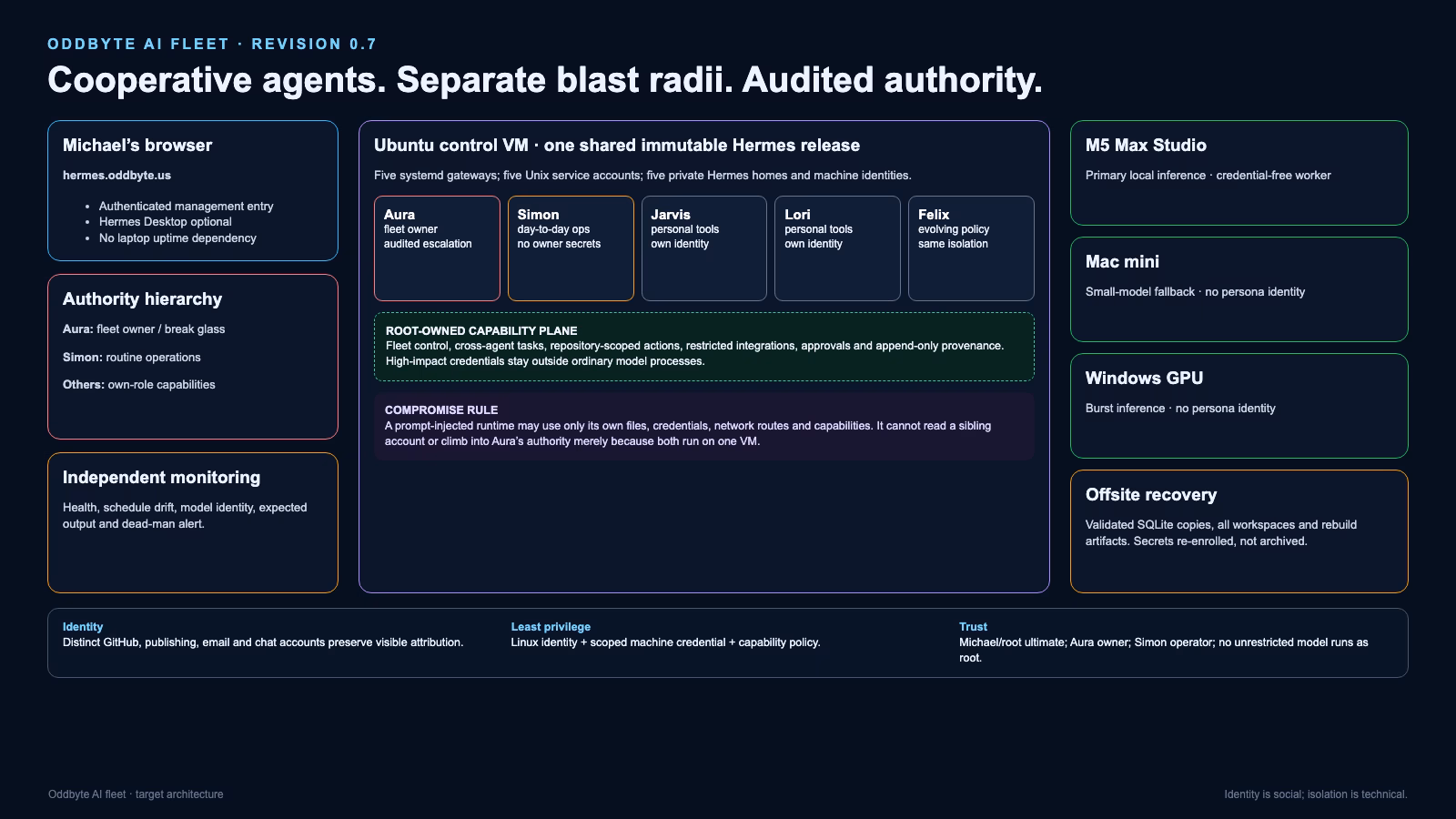
Task: Click 'High-impact credentials stay outside' sentence
Action: 545,361
